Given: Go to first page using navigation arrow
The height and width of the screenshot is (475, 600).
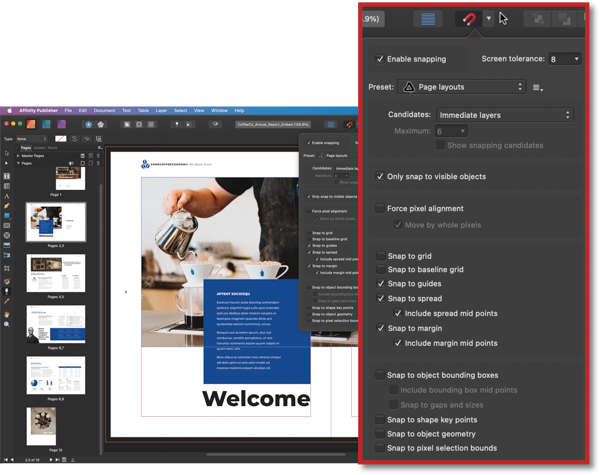Looking at the screenshot, I should pyautogui.click(x=5, y=459).
